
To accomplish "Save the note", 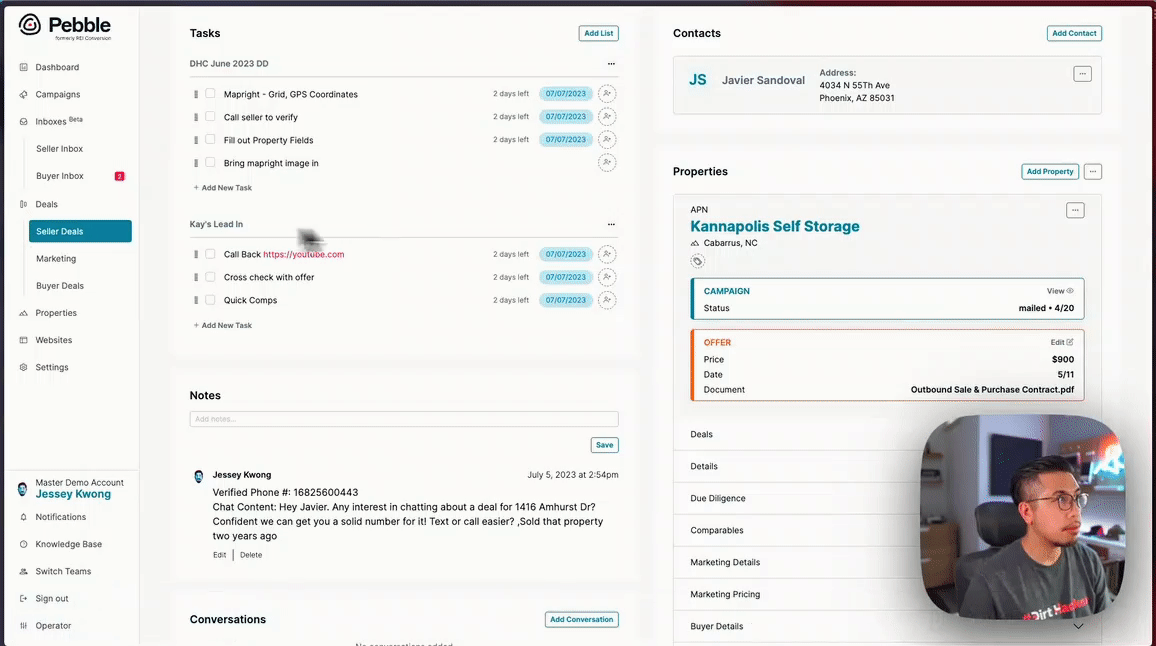I will click(605, 445).
